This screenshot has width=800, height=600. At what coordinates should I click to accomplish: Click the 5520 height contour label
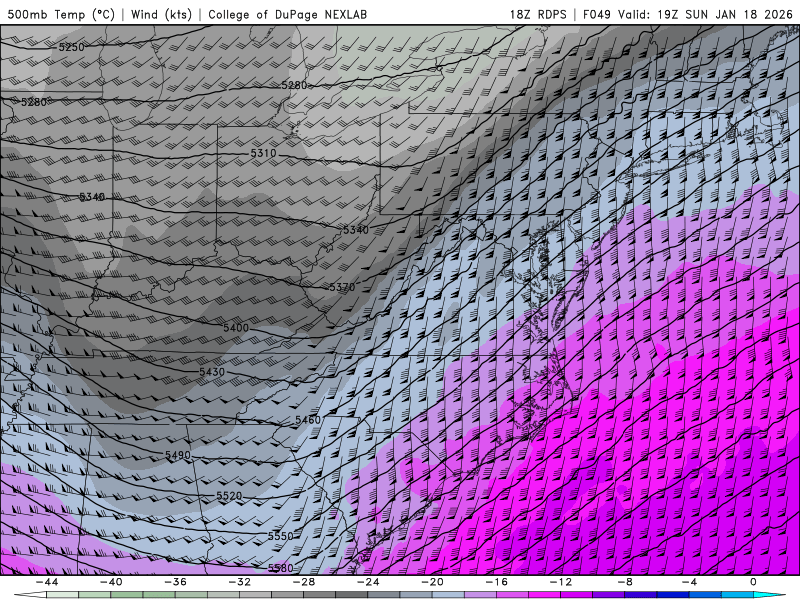coord(229,496)
